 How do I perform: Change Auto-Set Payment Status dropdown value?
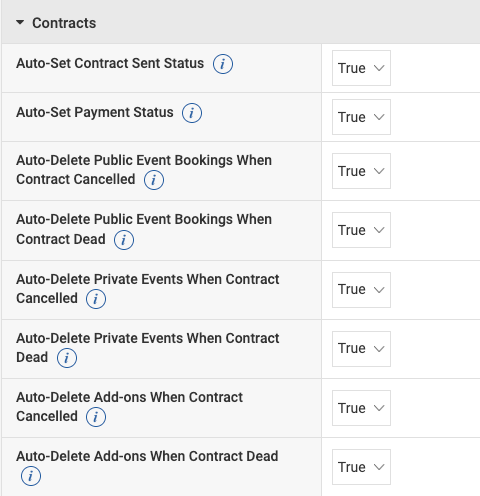tap(361, 117)
